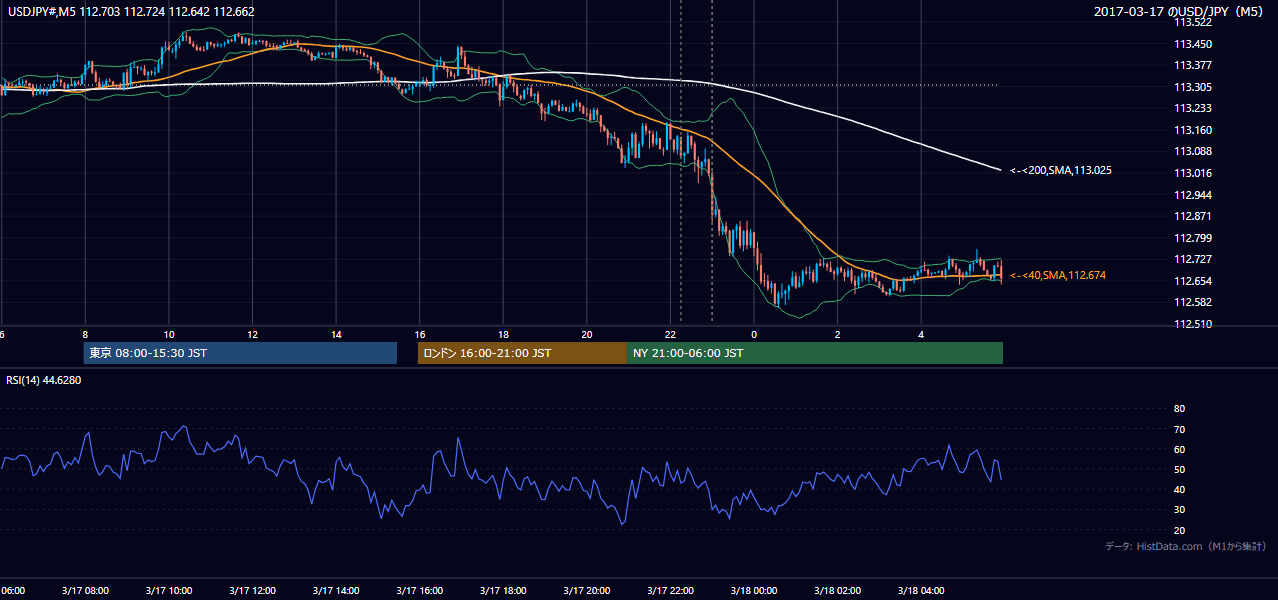Click the HistData.com data source credit

1185,546
